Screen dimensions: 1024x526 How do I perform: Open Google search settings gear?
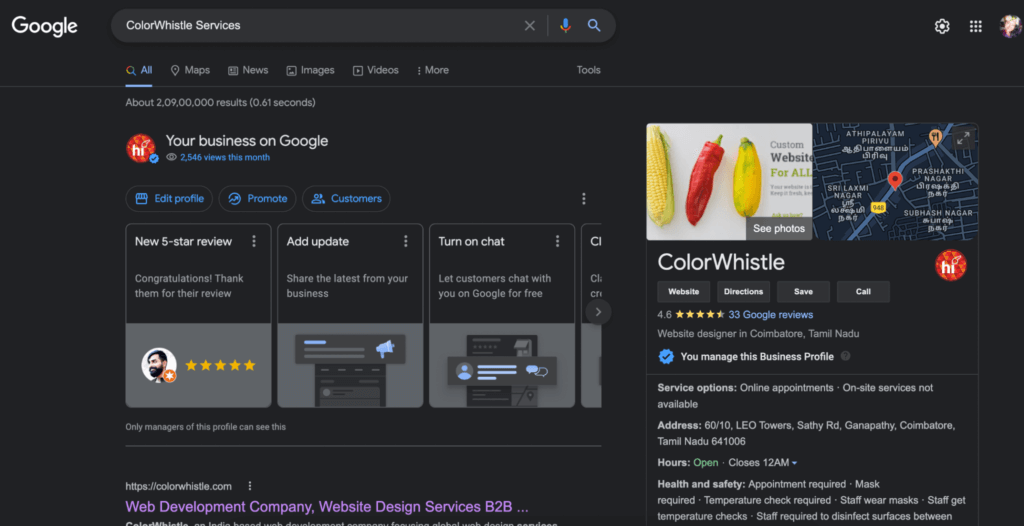(942, 26)
